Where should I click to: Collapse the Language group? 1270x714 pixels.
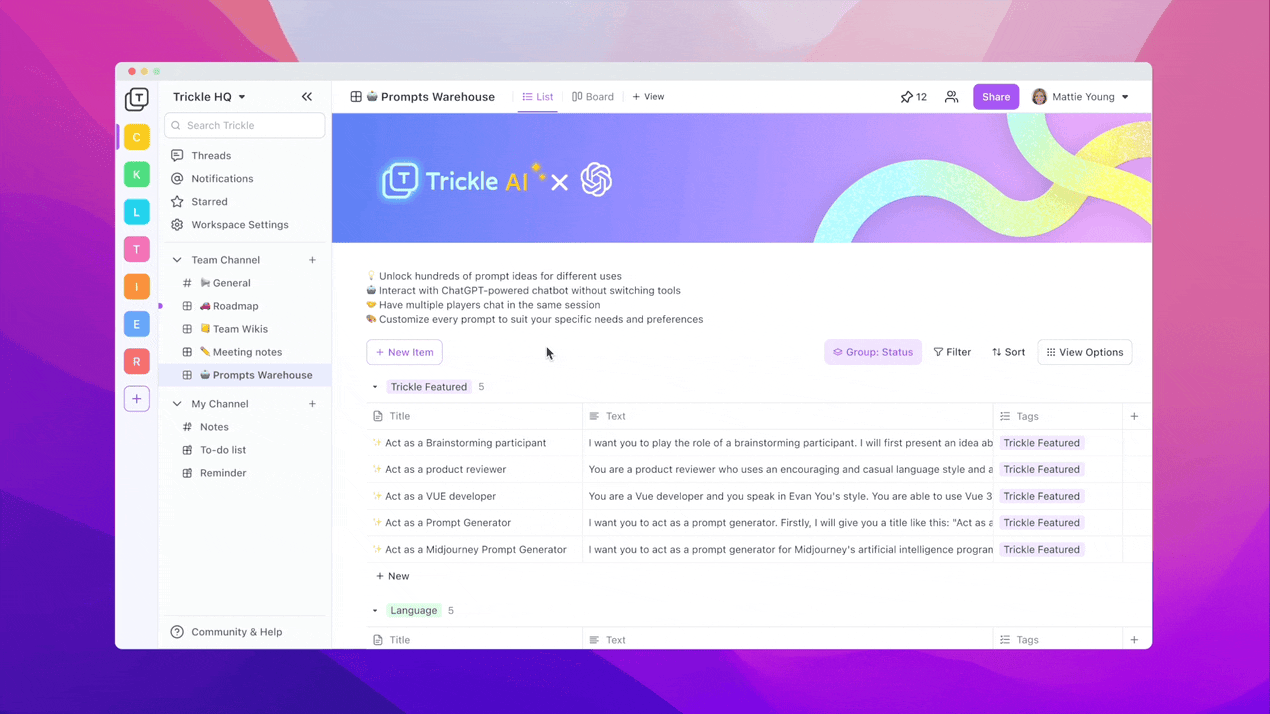pos(375,611)
